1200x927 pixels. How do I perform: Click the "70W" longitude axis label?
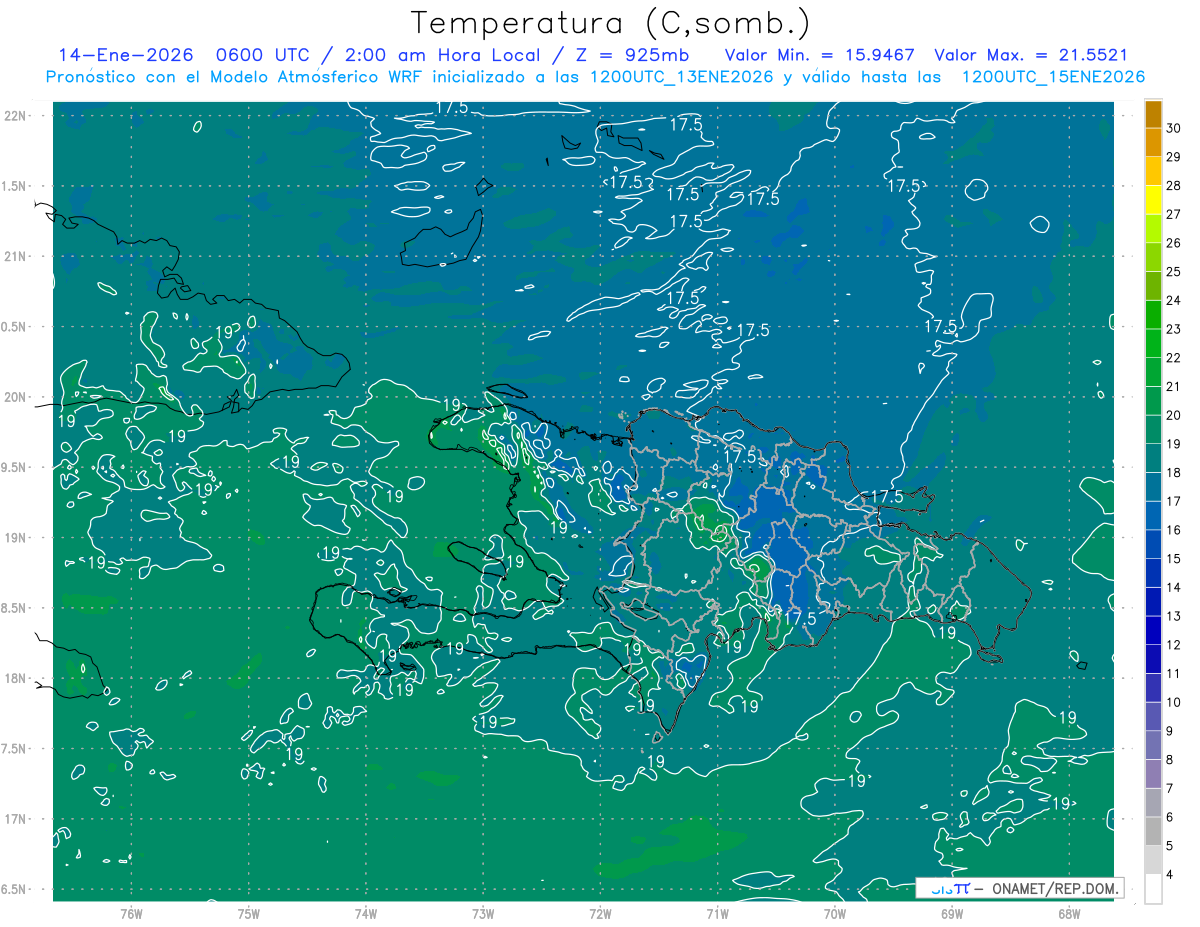pyautogui.click(x=835, y=913)
